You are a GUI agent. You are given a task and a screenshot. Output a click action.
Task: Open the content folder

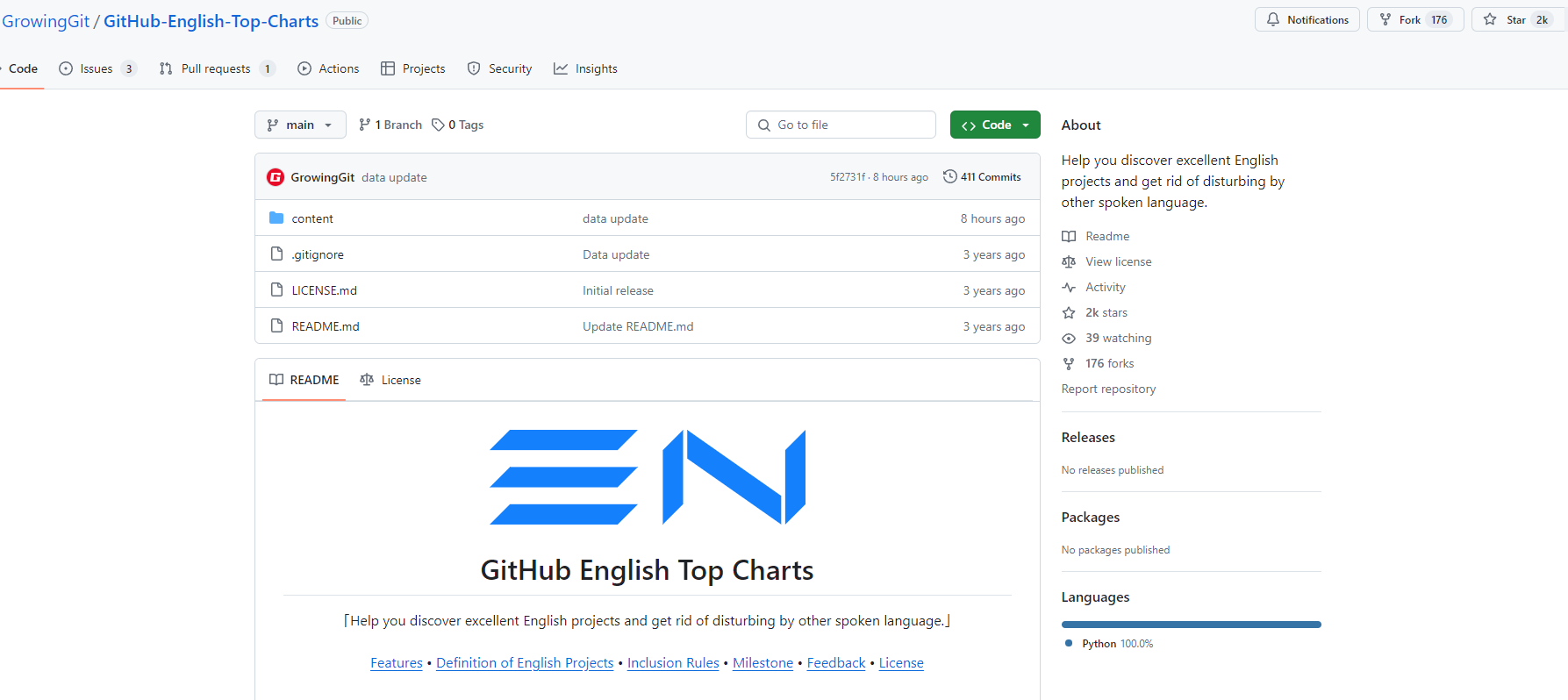(x=312, y=218)
